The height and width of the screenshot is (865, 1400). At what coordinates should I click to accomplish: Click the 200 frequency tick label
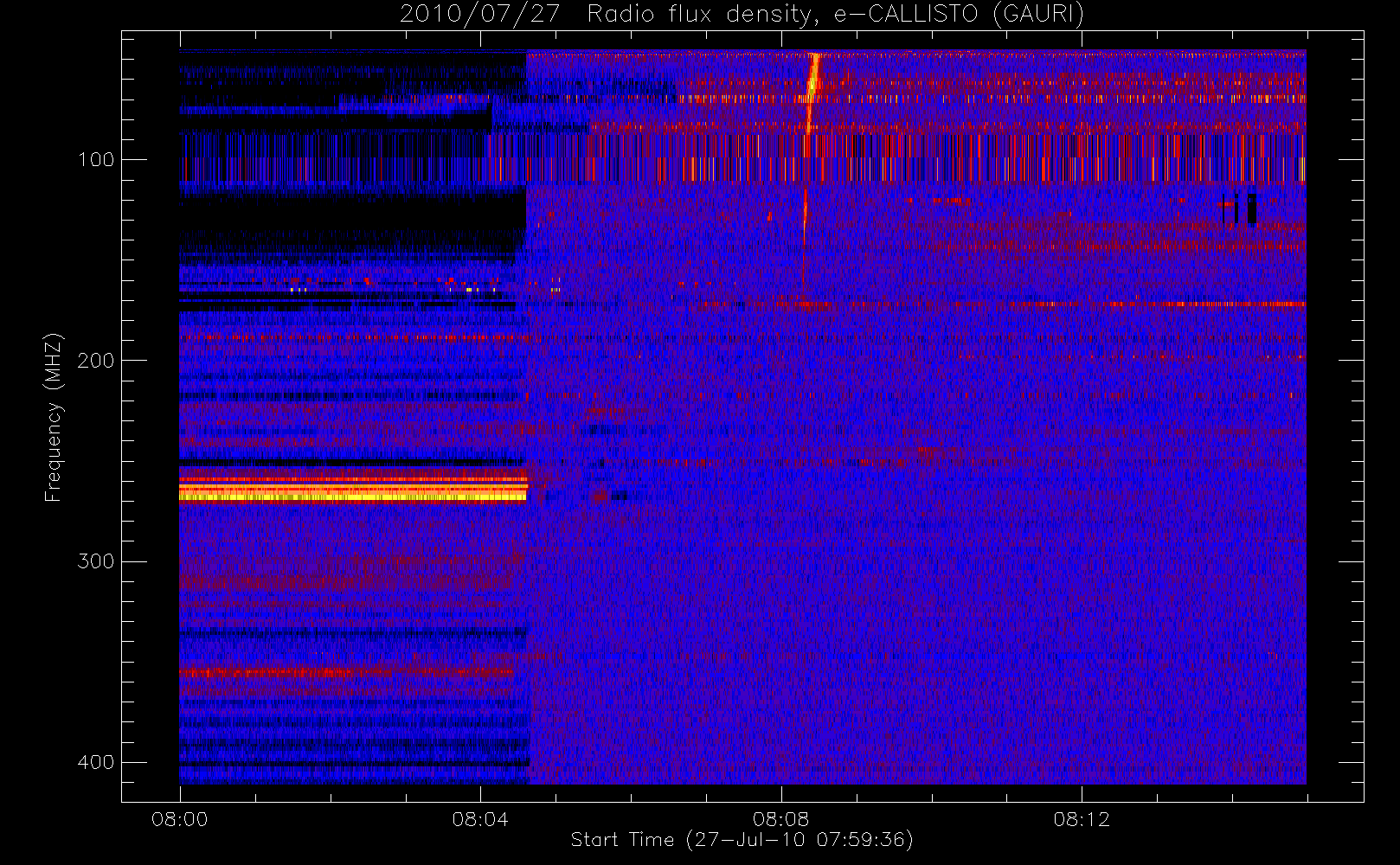pyautogui.click(x=95, y=361)
